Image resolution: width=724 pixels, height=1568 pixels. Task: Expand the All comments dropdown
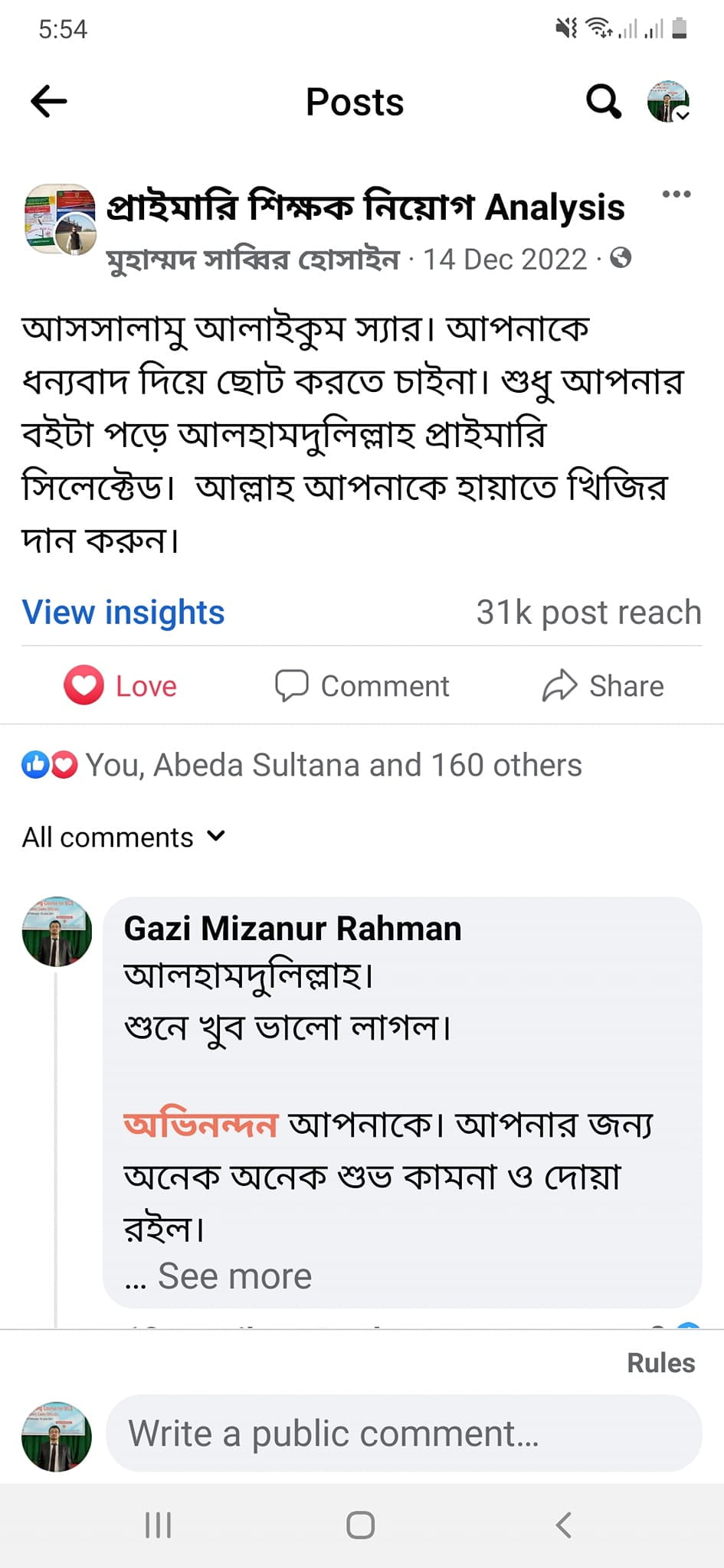pos(123,837)
